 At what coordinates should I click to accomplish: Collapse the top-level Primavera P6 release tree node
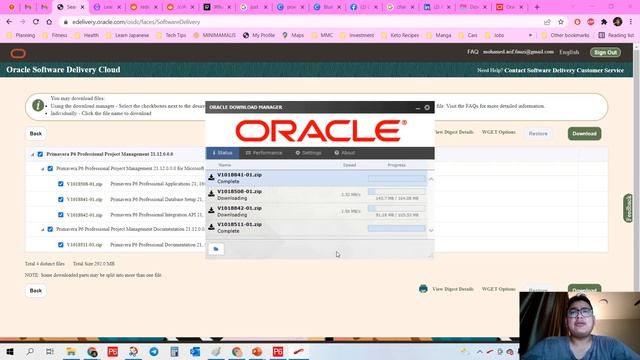click(32, 155)
